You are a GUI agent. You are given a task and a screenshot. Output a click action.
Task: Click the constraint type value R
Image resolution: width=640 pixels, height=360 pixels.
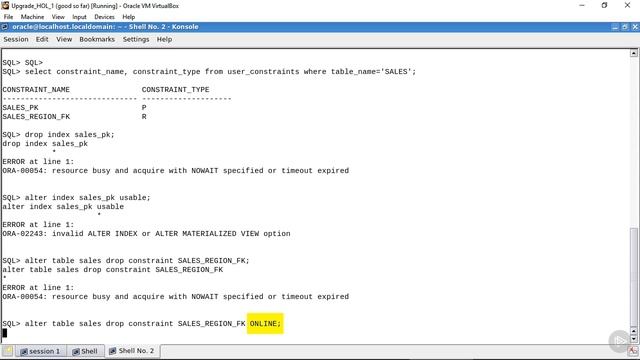click(144, 117)
